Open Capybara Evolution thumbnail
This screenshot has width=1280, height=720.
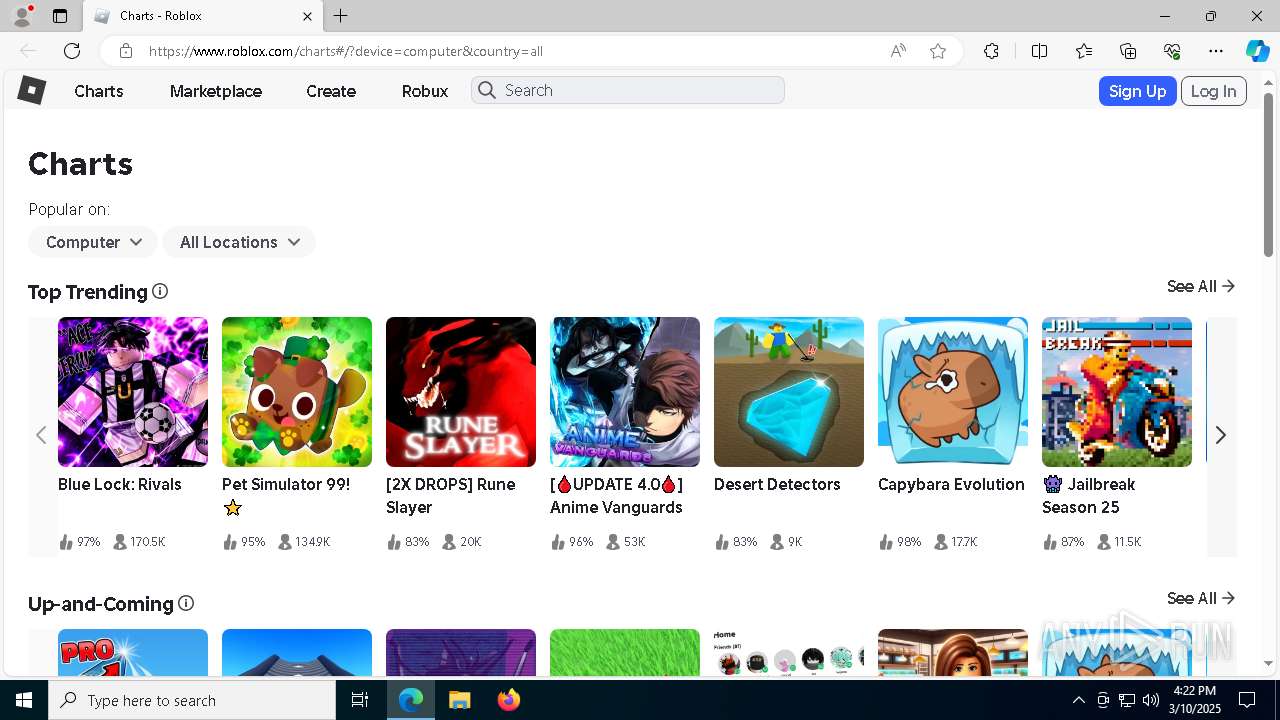(953, 392)
